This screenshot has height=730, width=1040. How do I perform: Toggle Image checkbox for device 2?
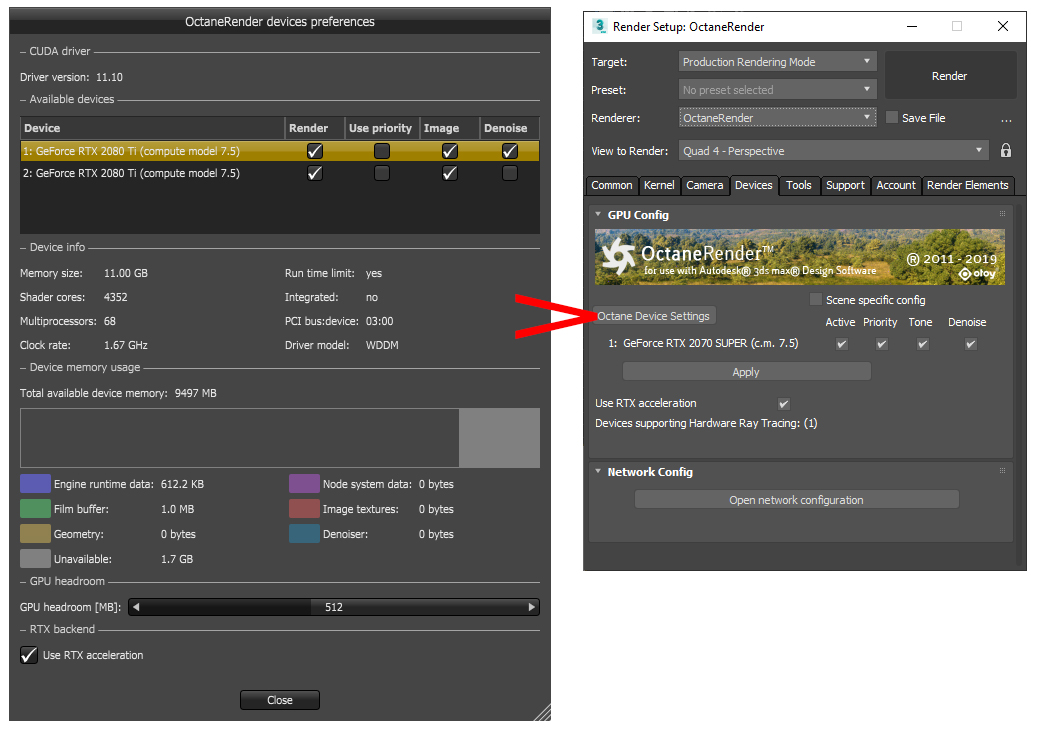pos(450,173)
